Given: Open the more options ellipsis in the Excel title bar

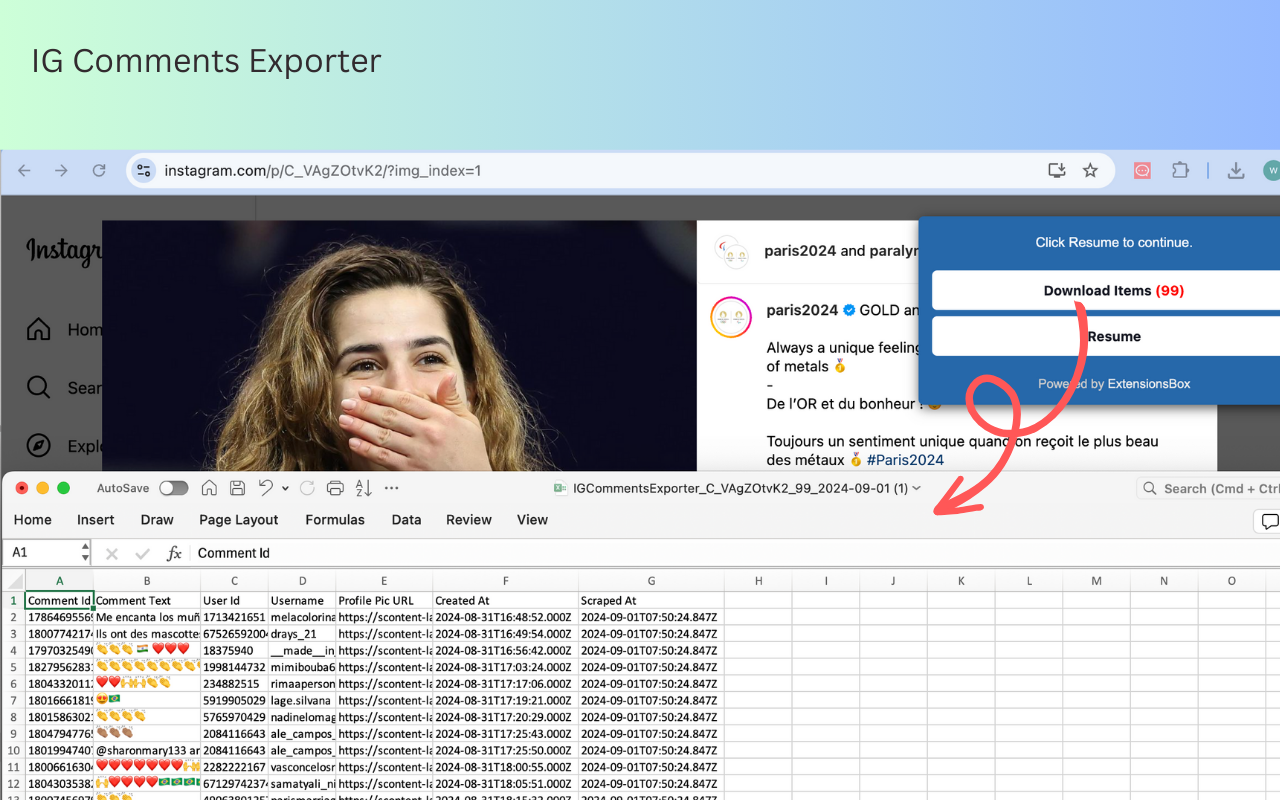Looking at the screenshot, I should coord(392,488).
